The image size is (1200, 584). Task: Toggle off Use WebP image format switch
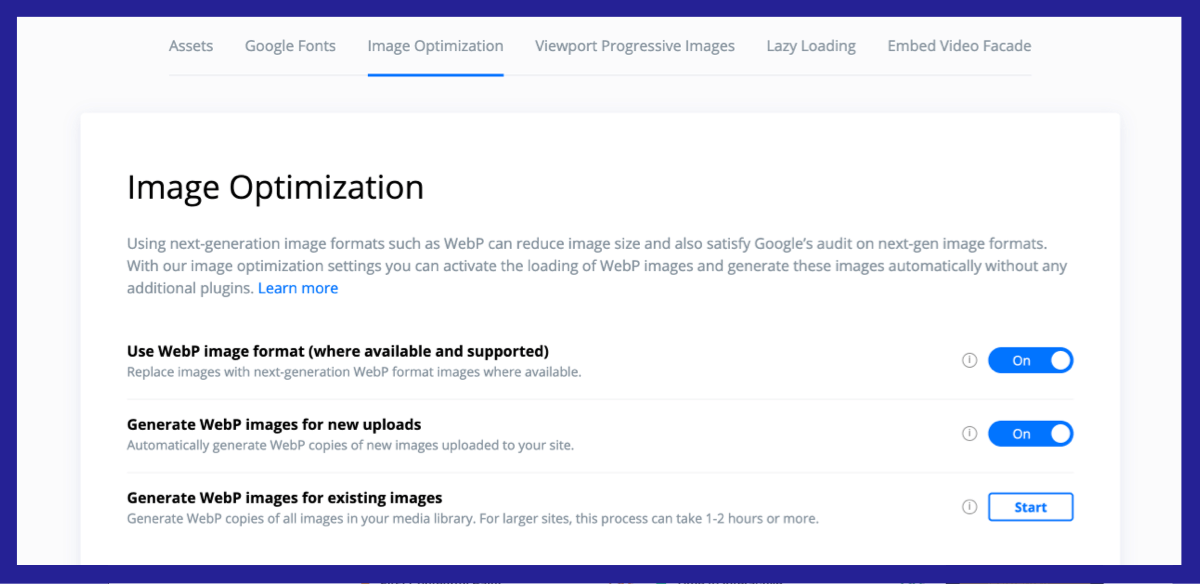[x=1031, y=361]
